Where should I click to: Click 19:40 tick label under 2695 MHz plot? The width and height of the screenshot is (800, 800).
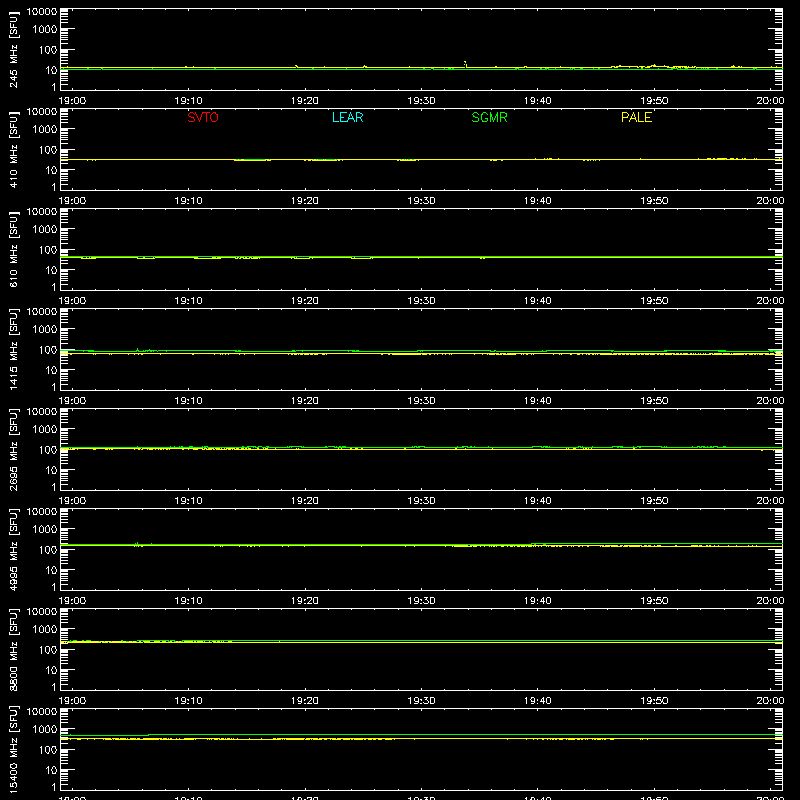point(538,501)
